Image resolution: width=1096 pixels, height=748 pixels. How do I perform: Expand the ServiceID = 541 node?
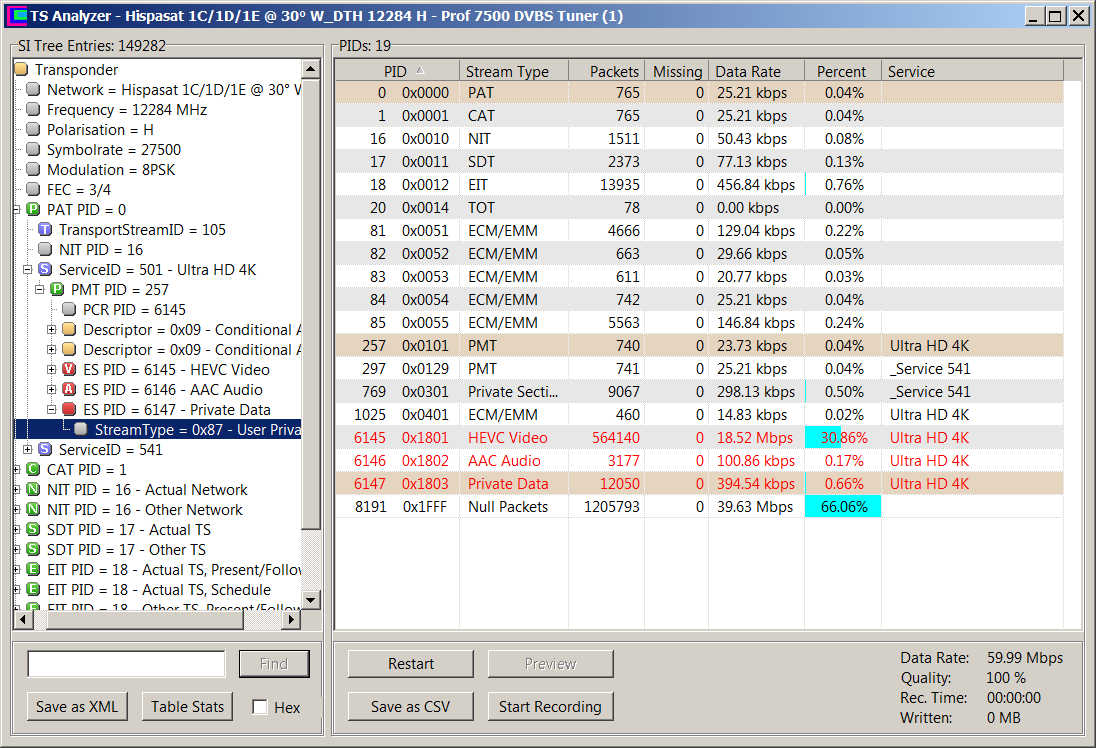tap(28, 450)
